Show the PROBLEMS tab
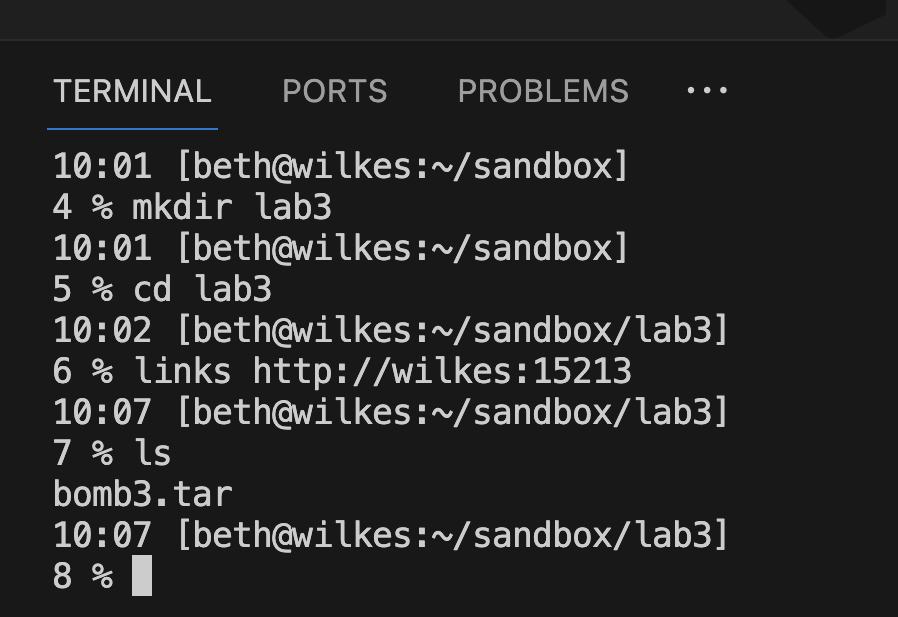This screenshot has height=617, width=898. point(543,92)
